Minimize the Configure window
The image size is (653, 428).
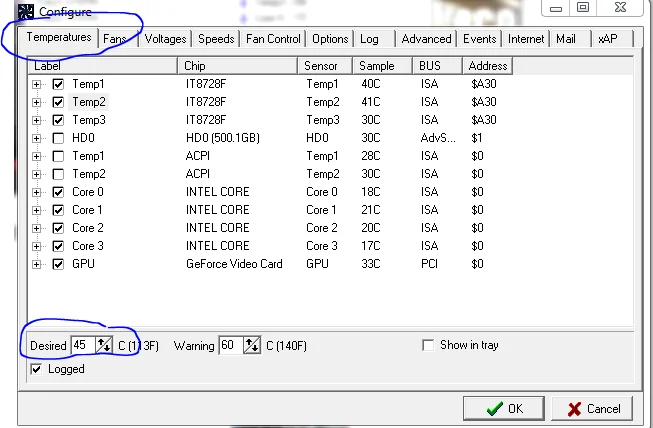click(556, 8)
